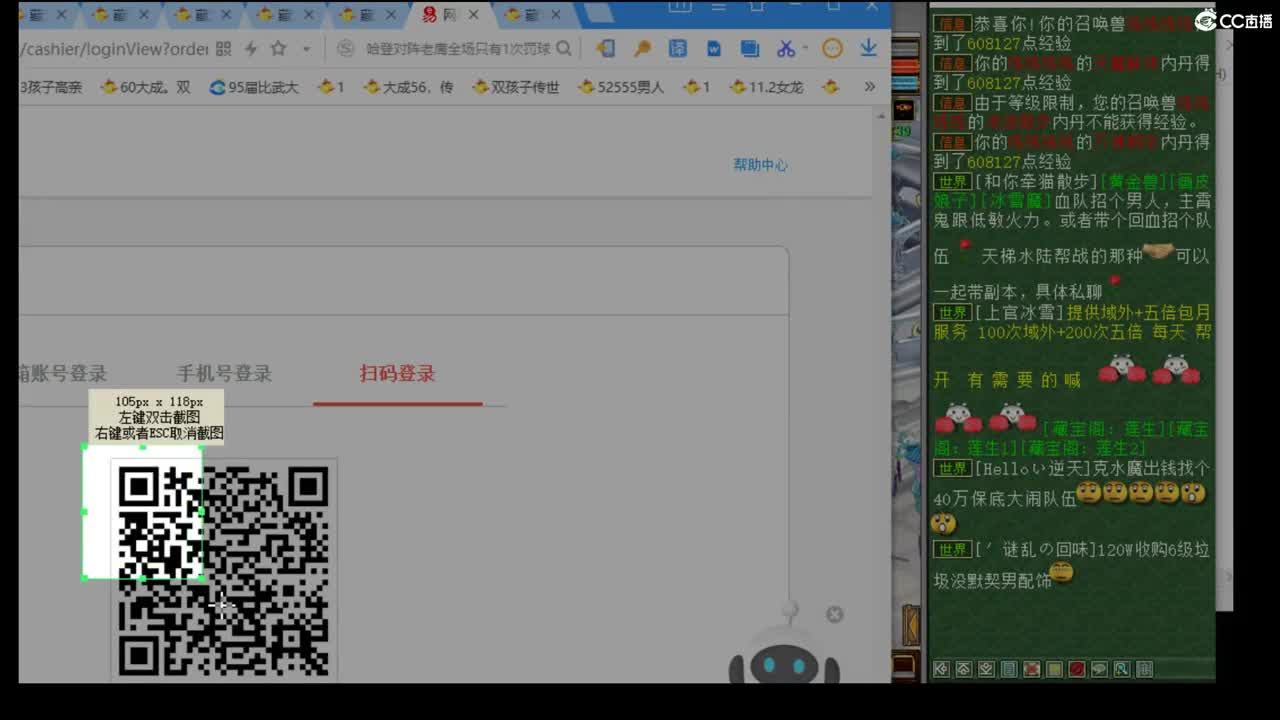Click the scissors screenshot tool icon
Image resolution: width=1280 pixels, height=720 pixels.
(x=785, y=49)
